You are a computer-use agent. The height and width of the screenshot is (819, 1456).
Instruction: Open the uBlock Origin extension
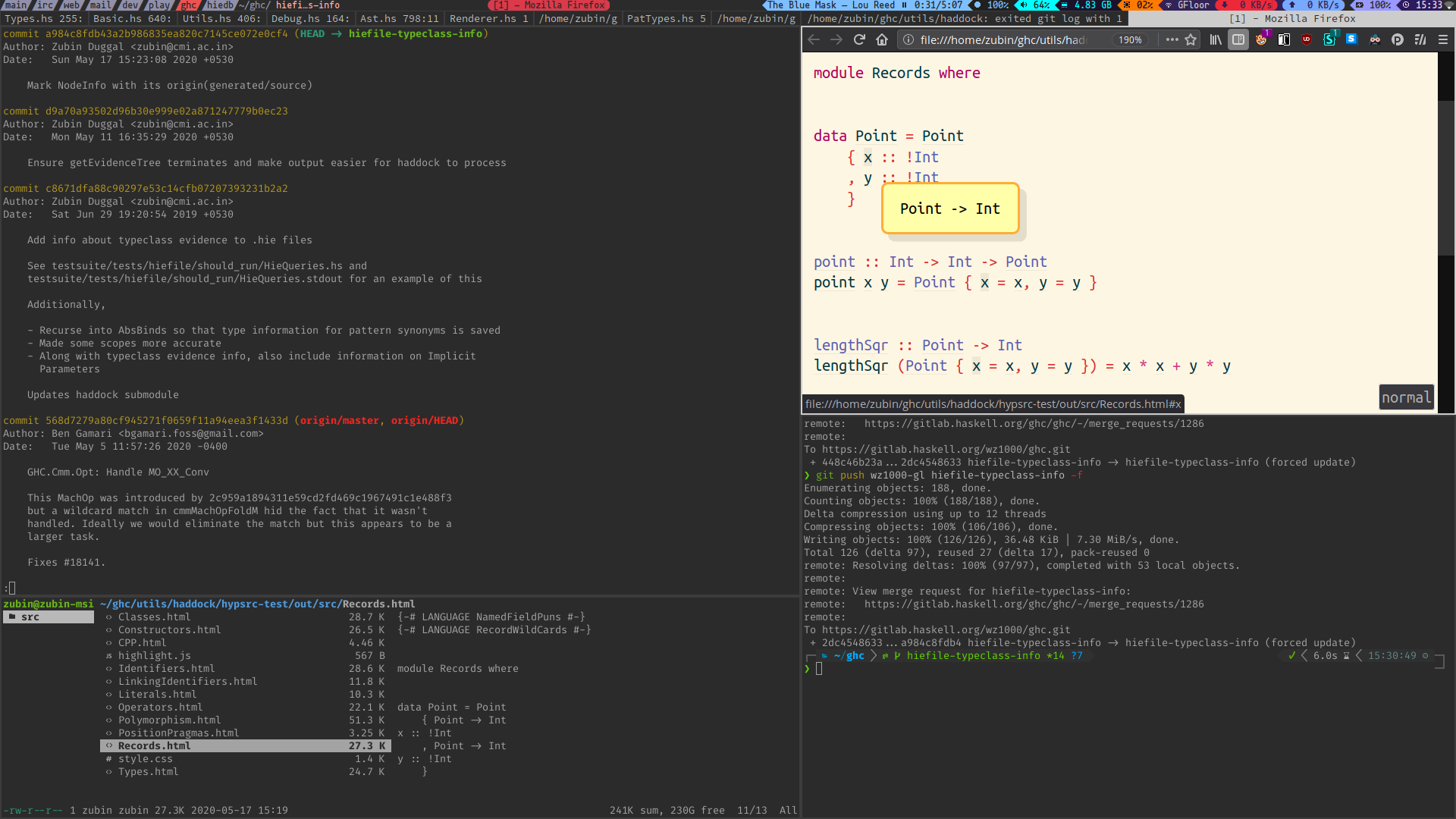click(1307, 39)
